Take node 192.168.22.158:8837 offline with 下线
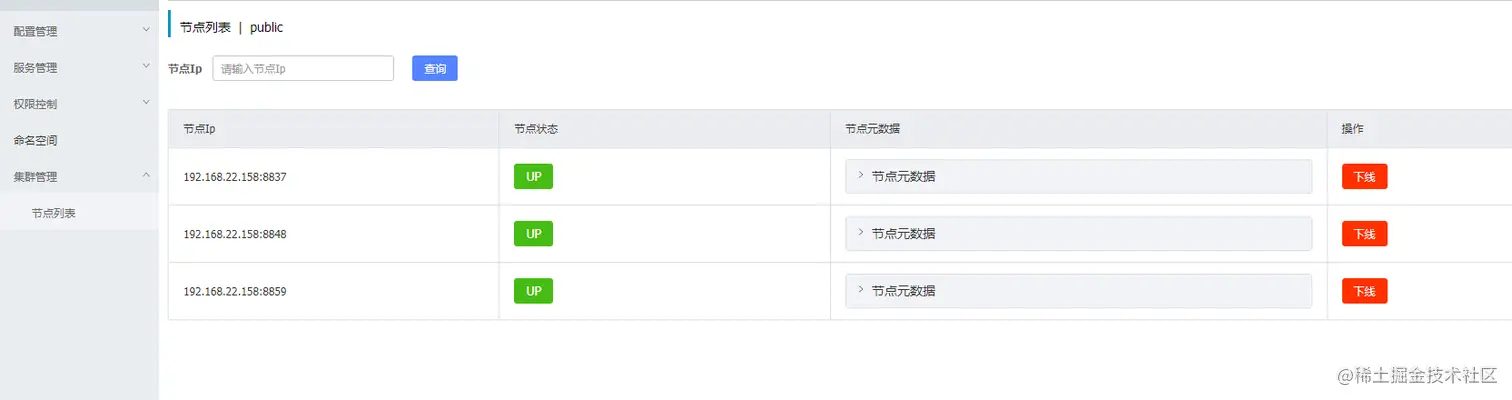This screenshot has width=1512, height=400. pos(1364,177)
